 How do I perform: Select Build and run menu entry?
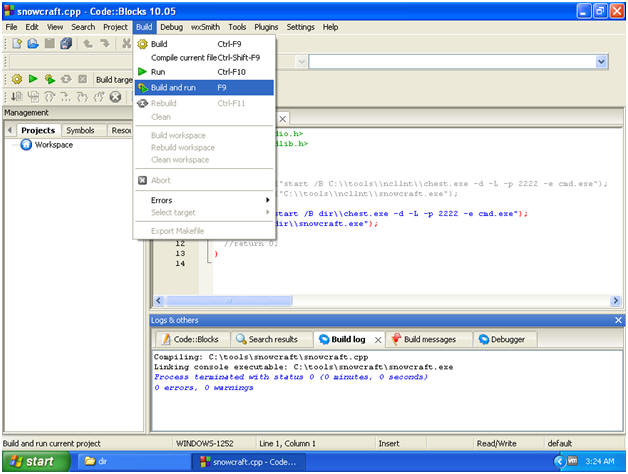[x=204, y=87]
